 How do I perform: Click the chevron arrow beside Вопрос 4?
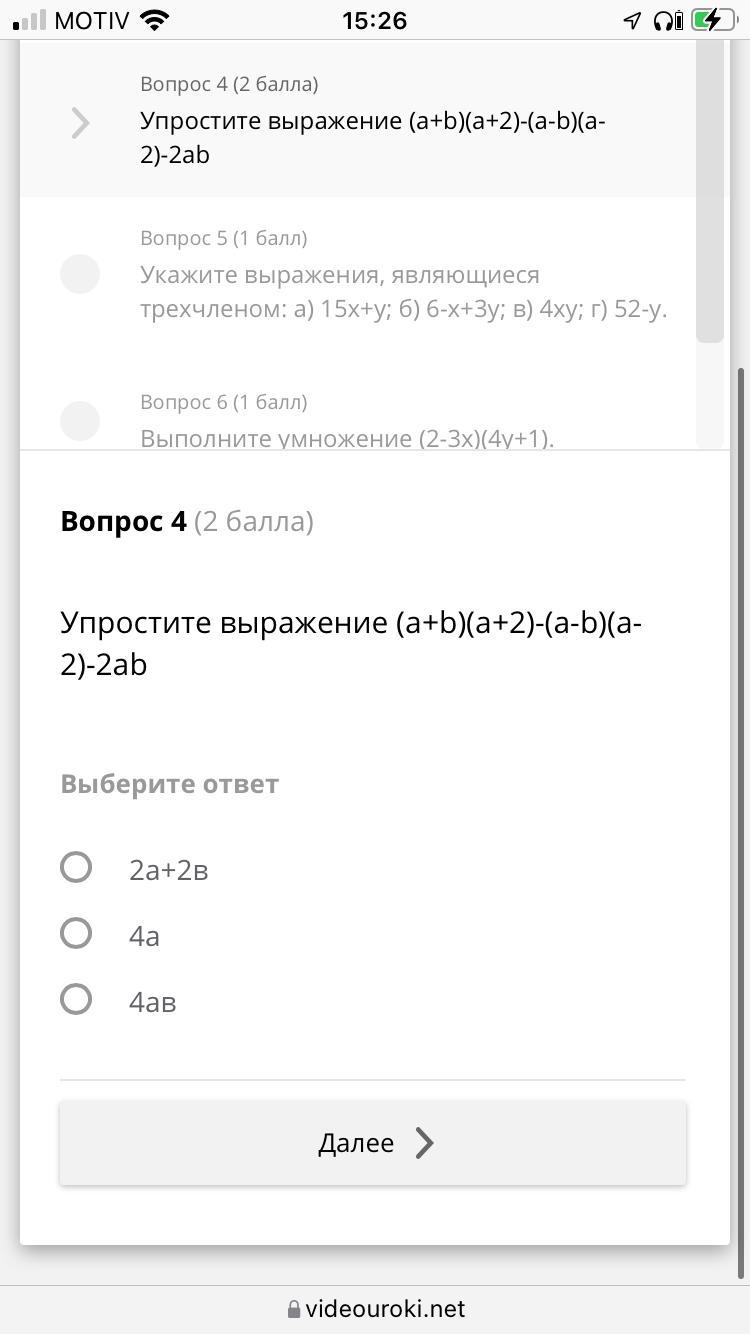pos(80,123)
